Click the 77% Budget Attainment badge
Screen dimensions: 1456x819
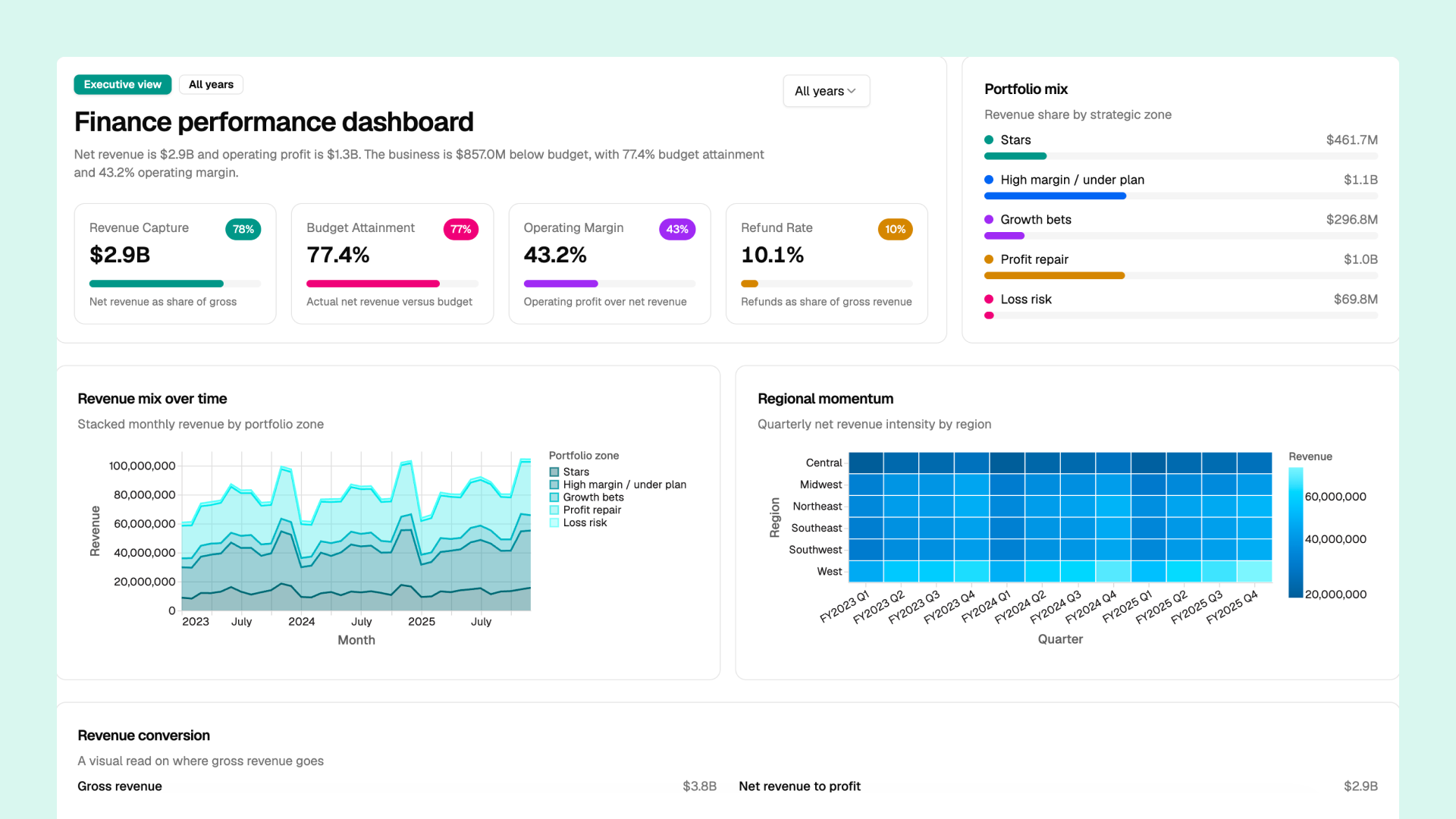pyautogui.click(x=460, y=229)
